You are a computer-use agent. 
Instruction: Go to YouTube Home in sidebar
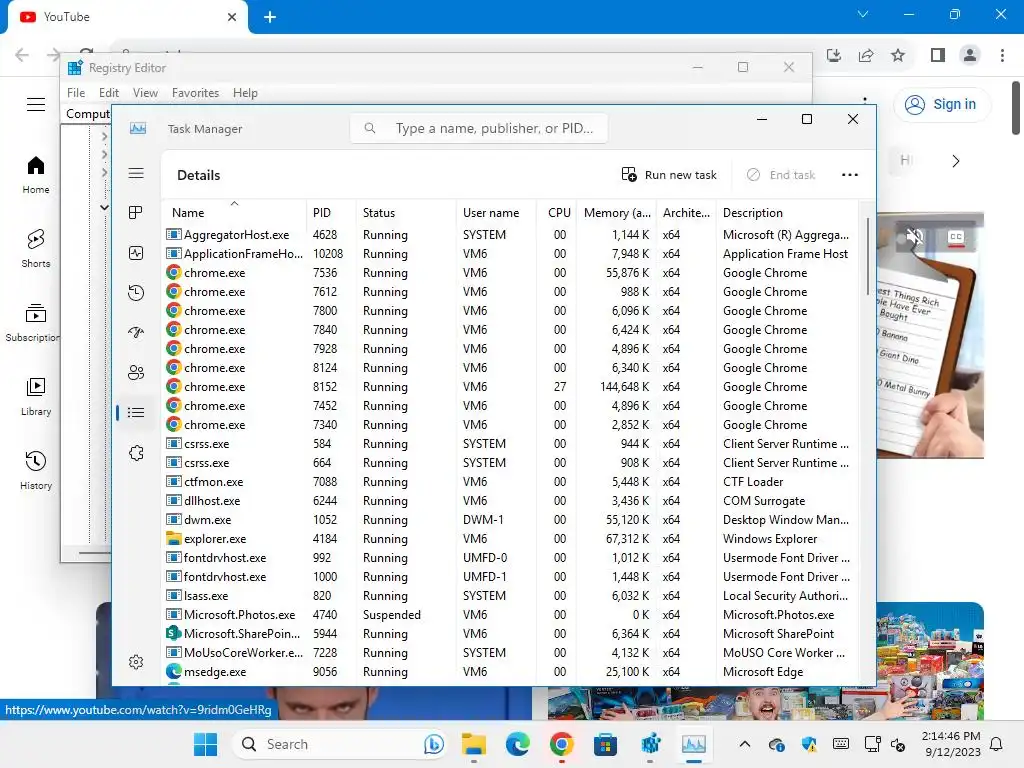(36, 175)
